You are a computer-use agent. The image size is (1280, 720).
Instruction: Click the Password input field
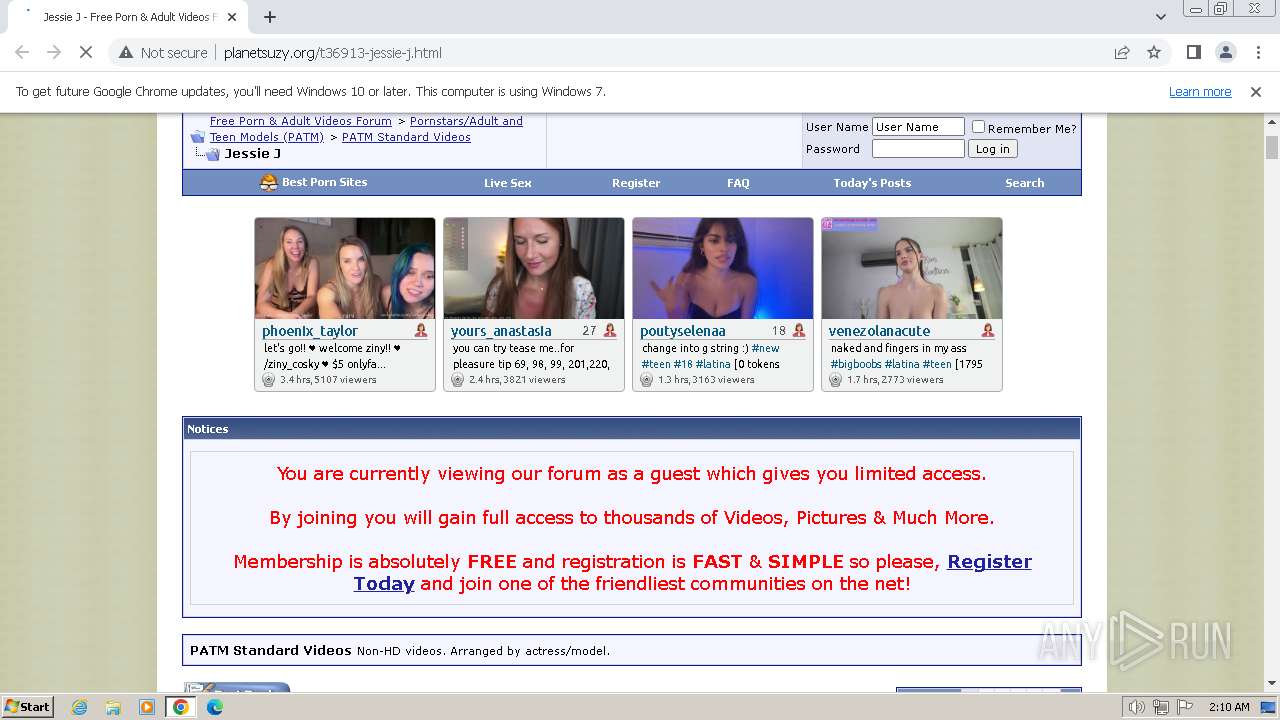(918, 149)
